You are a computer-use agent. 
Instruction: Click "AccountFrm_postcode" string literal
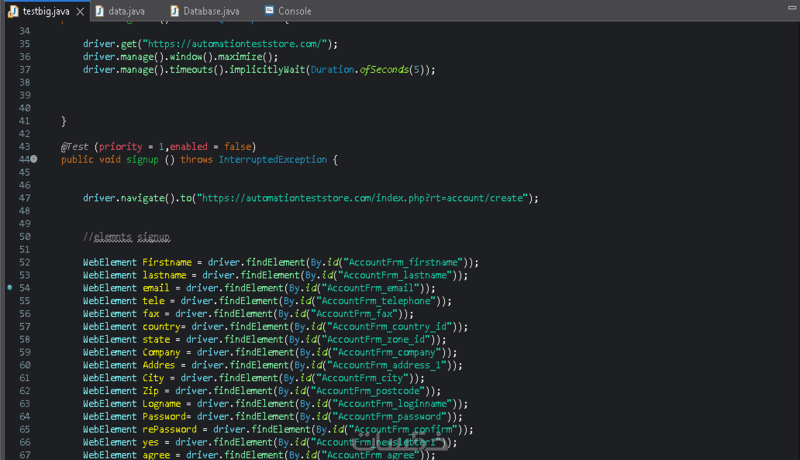368,391
